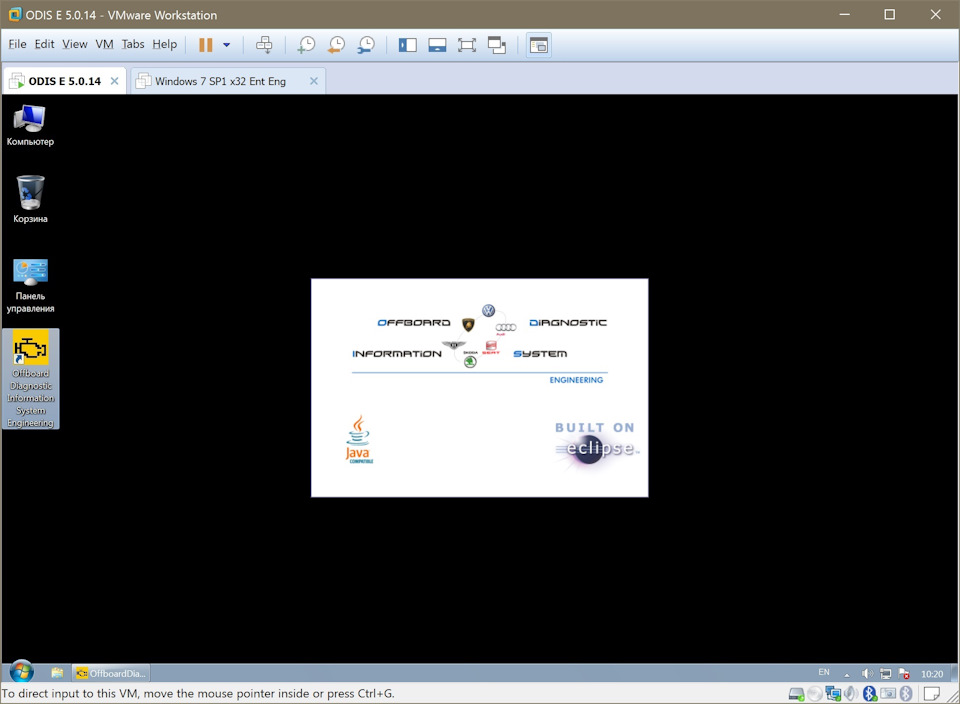This screenshot has width=960, height=704.
Task: Open the VMware message log note icon
Action: point(932,694)
